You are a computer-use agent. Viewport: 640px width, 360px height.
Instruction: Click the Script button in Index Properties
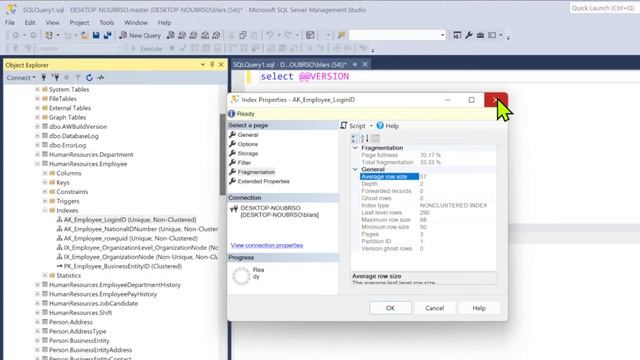pyautogui.click(x=353, y=126)
